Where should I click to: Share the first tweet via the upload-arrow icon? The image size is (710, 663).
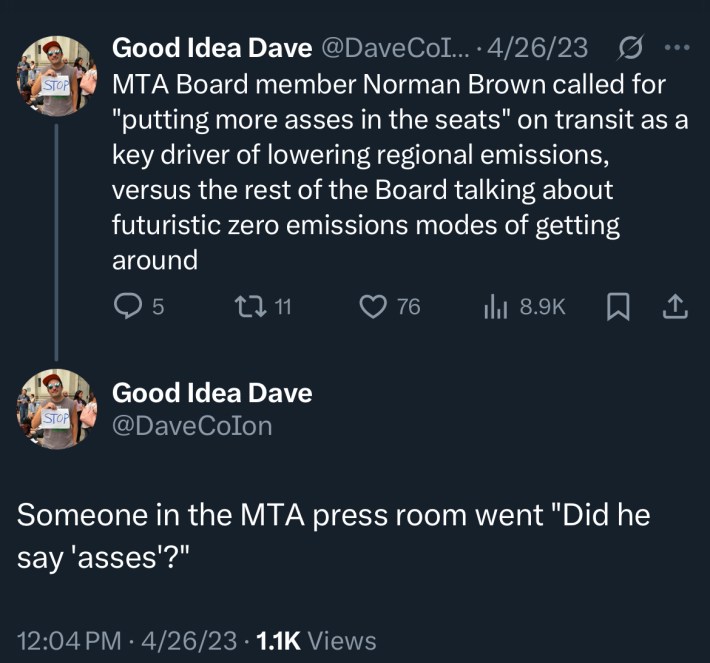pyautogui.click(x=675, y=309)
